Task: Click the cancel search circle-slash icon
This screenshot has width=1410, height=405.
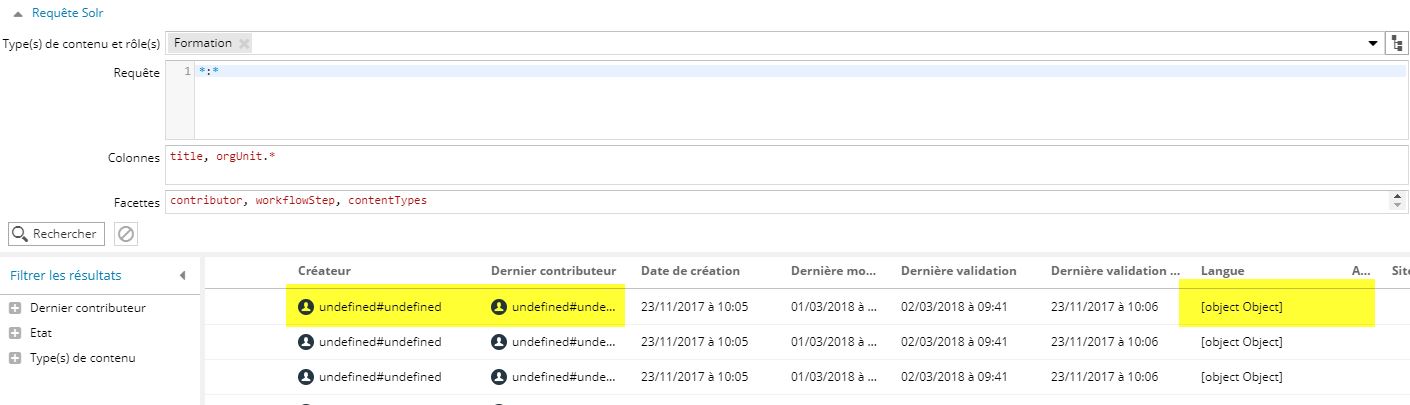Action: [125, 234]
